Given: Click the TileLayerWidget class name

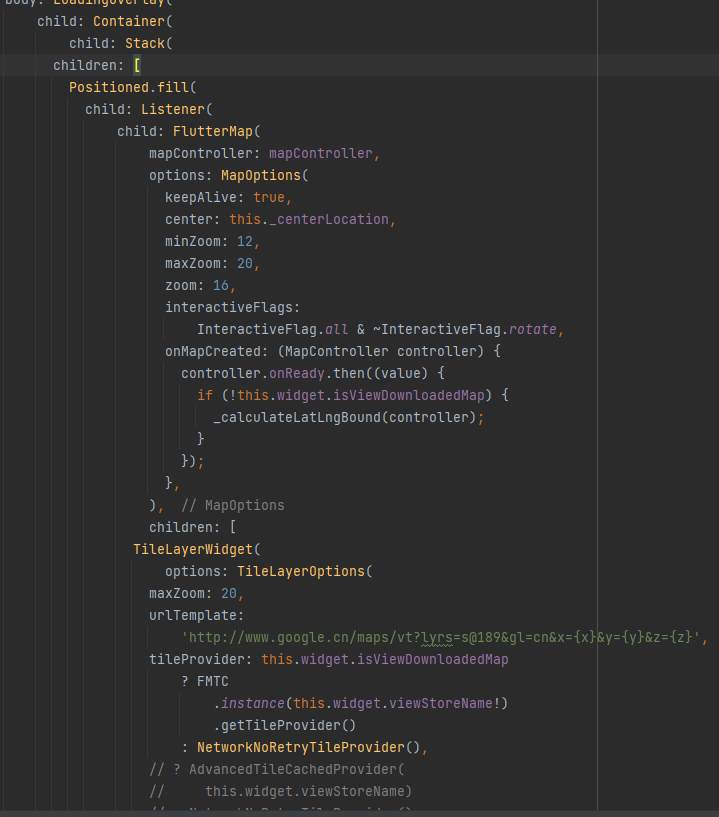Looking at the screenshot, I should (193, 549).
